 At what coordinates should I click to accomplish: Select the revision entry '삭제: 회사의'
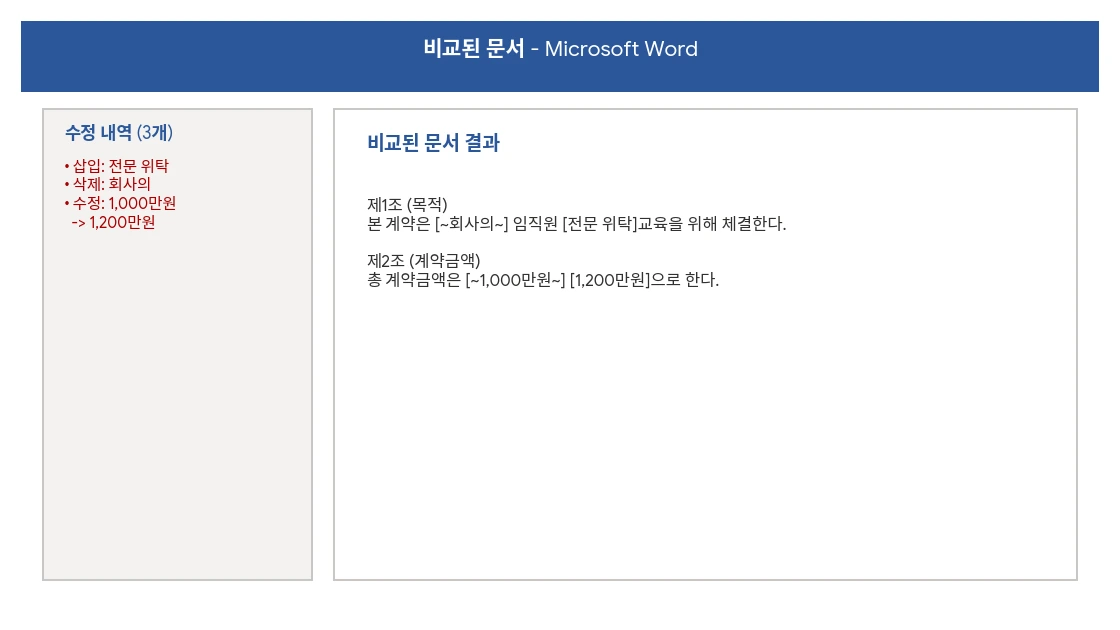click(x=107, y=184)
